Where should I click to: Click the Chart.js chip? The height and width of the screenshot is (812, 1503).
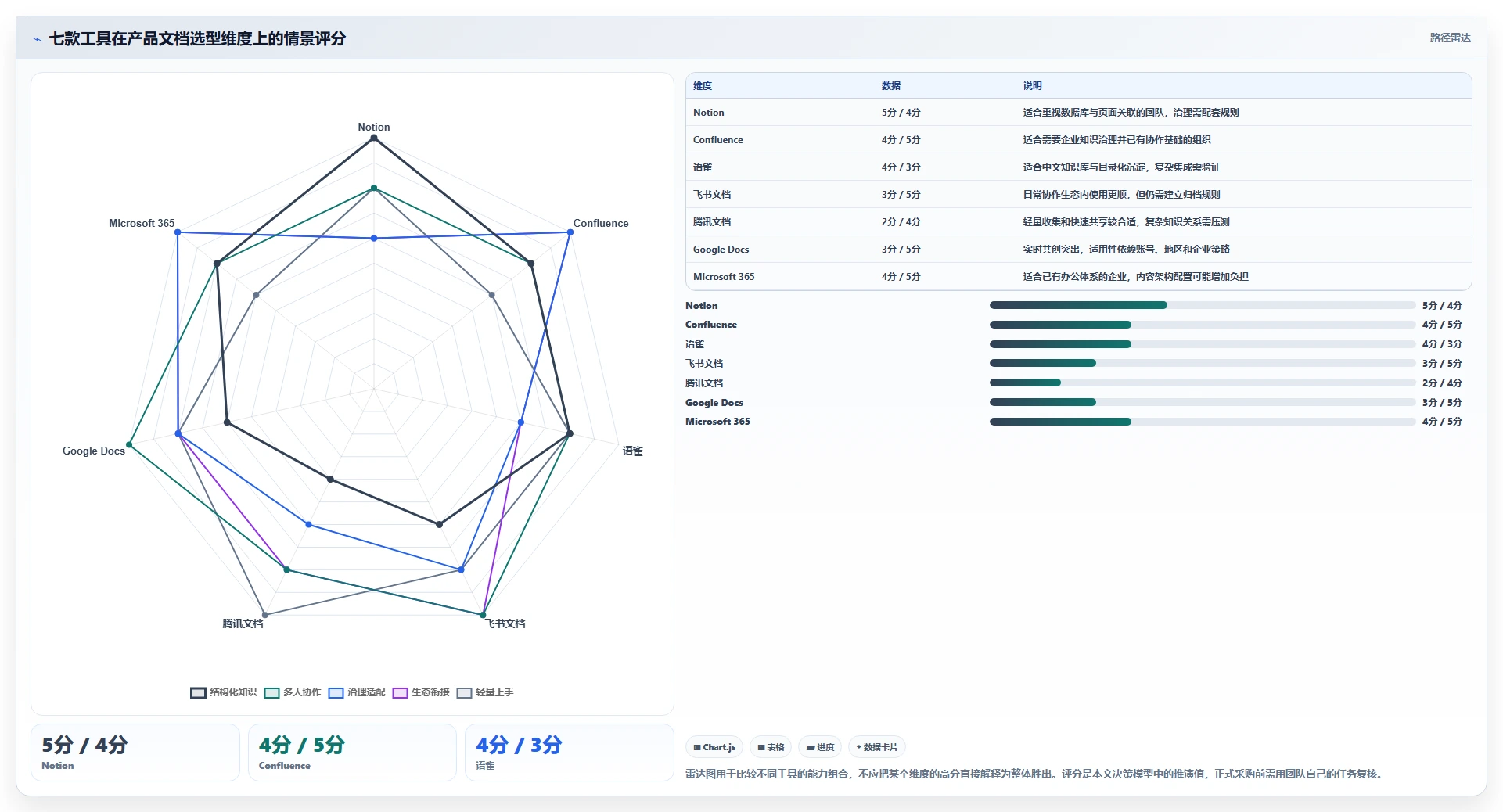(714, 747)
